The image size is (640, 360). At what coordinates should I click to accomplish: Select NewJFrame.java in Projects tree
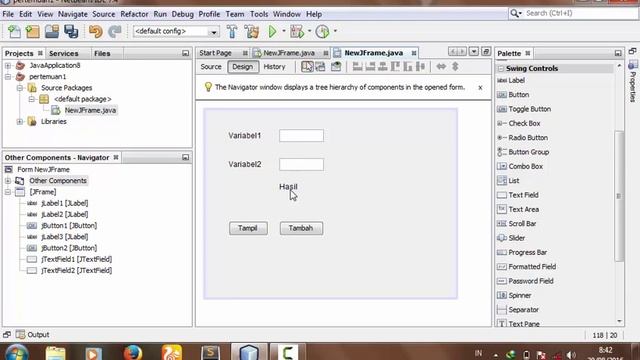(90, 110)
